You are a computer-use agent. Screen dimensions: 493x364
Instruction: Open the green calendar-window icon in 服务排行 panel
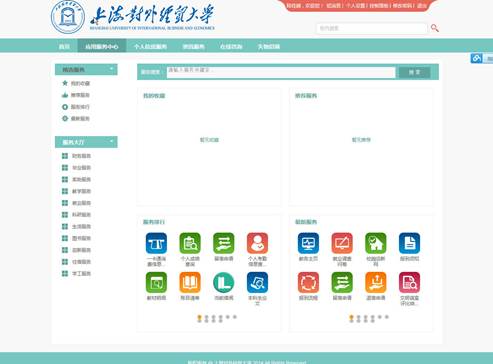coord(156,283)
